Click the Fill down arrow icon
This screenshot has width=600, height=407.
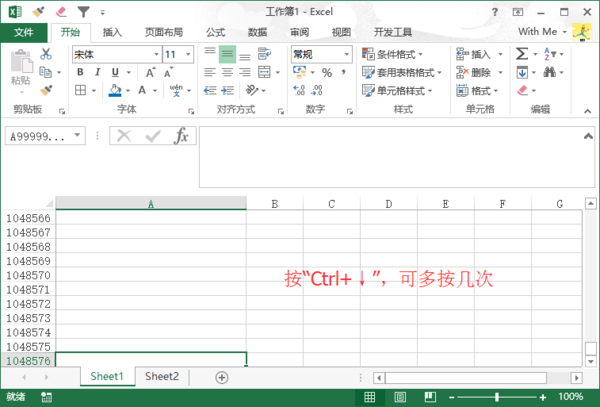click(x=522, y=72)
